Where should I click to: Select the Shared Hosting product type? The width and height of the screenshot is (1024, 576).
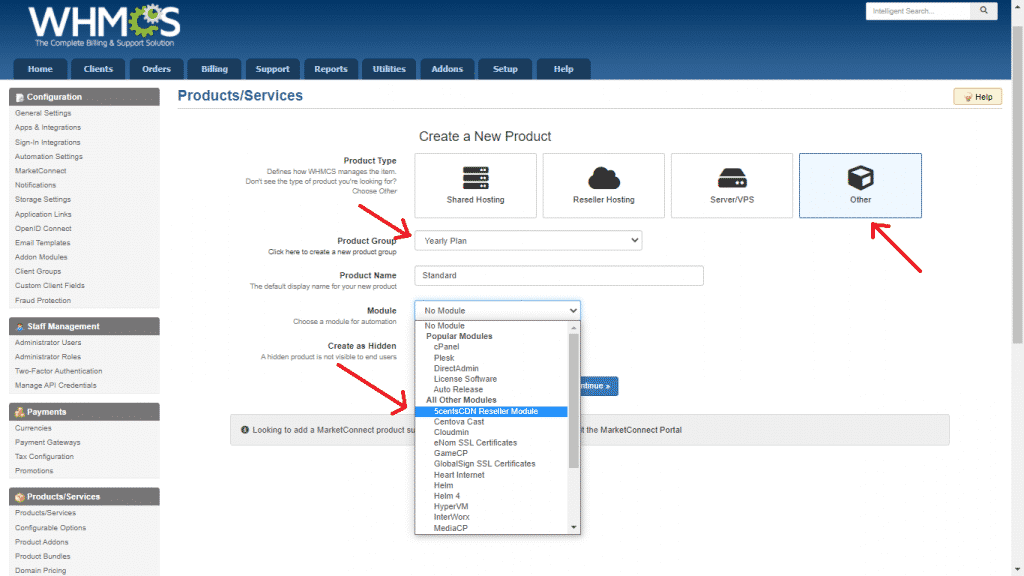click(475, 185)
